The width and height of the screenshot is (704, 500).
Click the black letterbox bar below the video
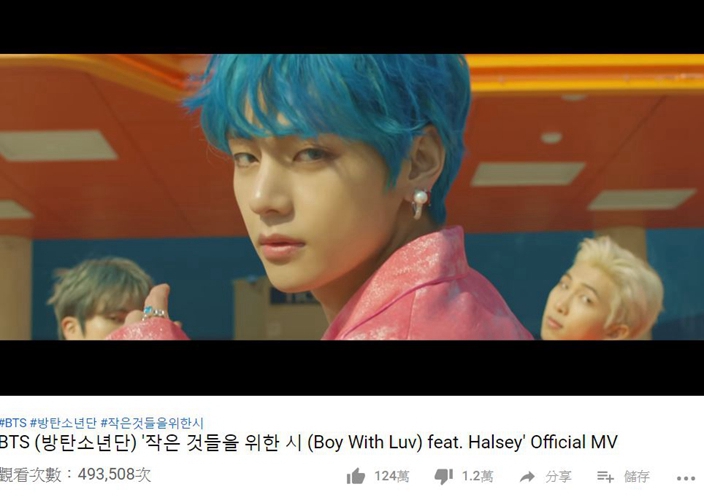tap(352, 368)
